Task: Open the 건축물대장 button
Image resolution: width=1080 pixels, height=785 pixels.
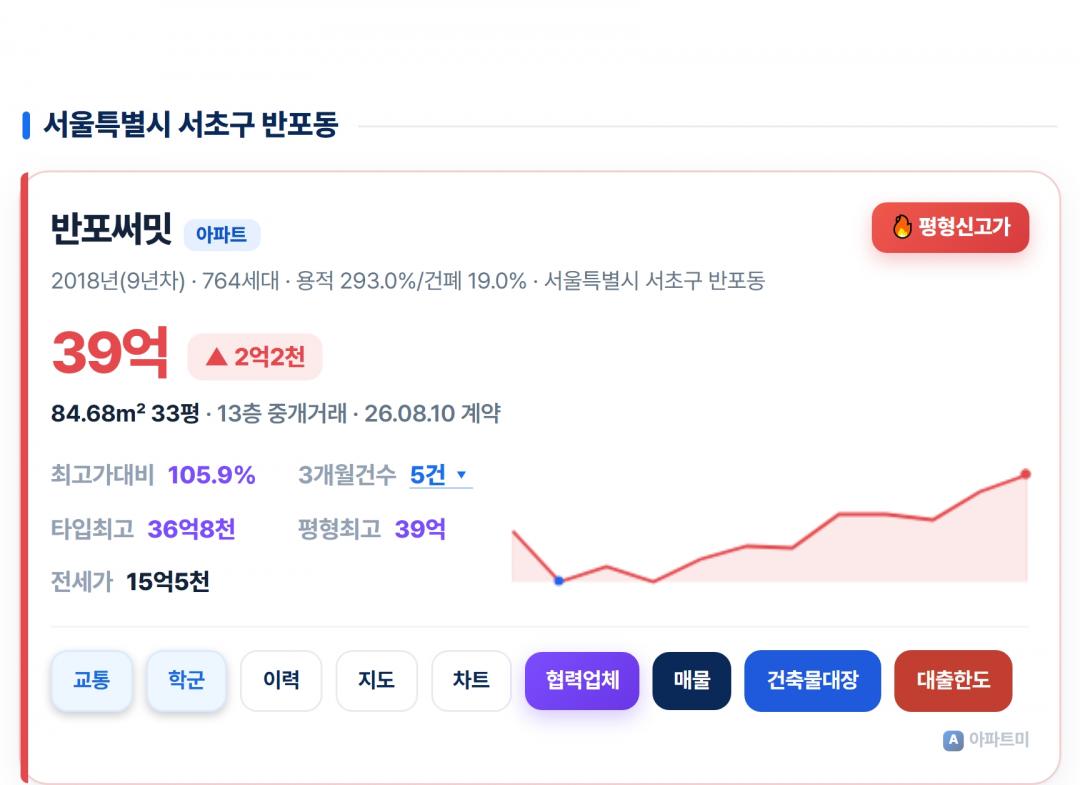Action: (x=813, y=680)
